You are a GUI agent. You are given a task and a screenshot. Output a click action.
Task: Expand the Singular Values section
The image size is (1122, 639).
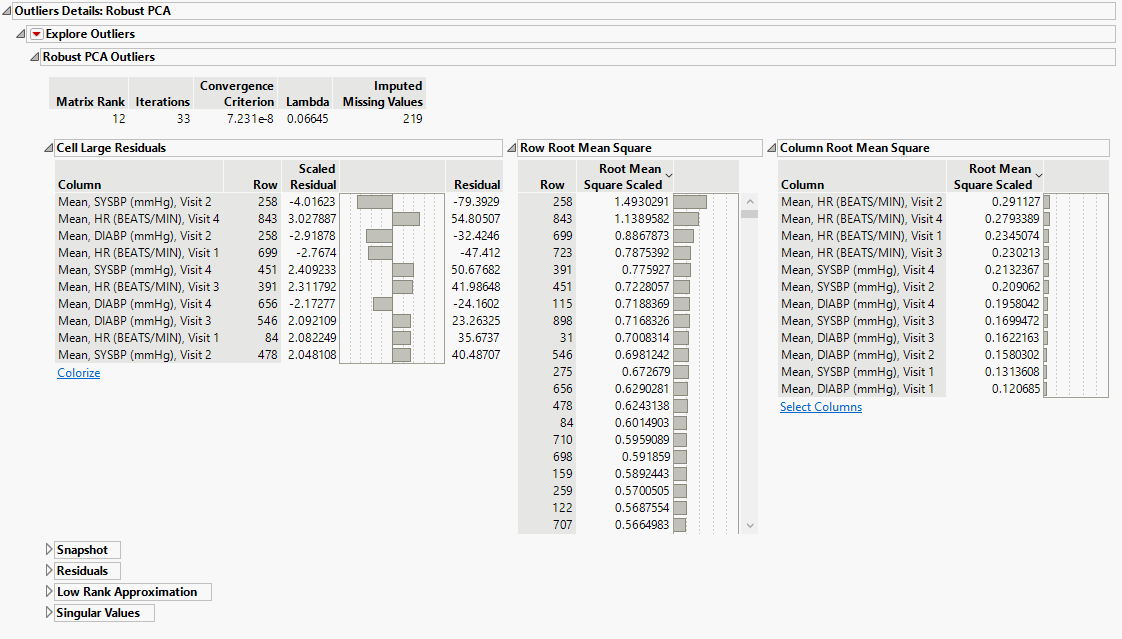pos(49,613)
